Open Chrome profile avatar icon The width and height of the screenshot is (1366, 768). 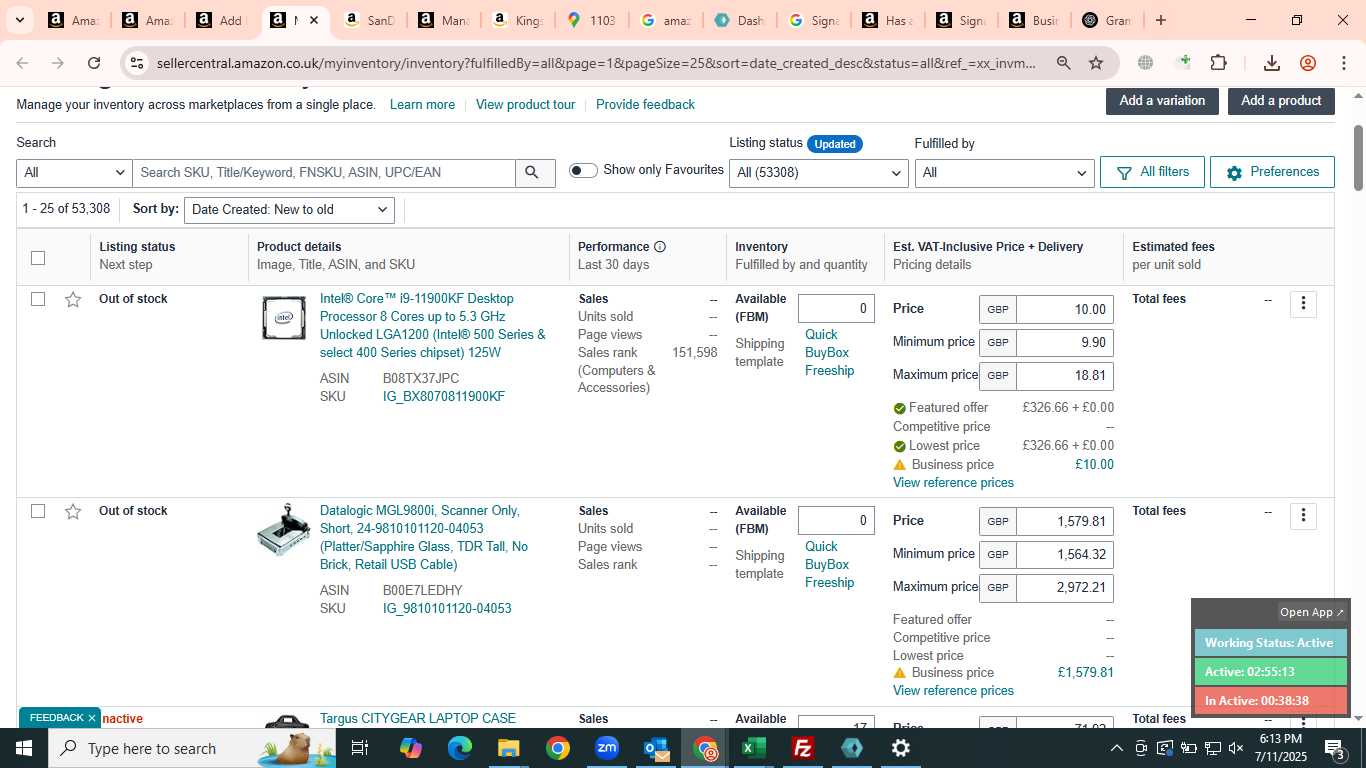click(1308, 63)
